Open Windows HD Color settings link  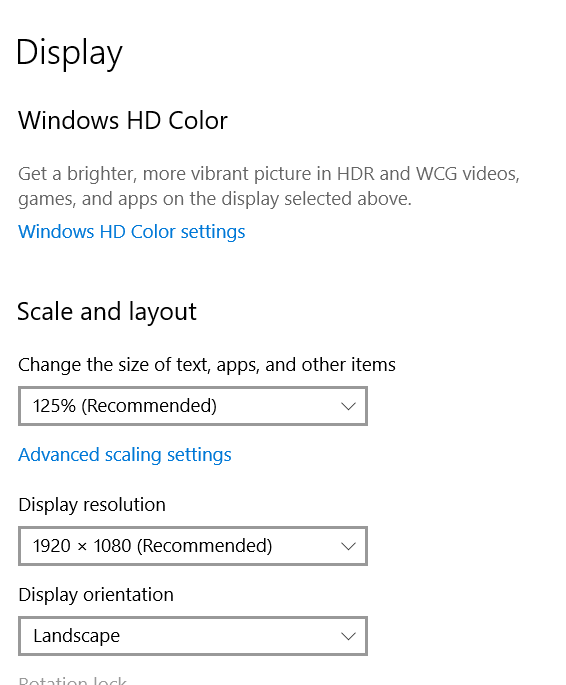coord(131,232)
